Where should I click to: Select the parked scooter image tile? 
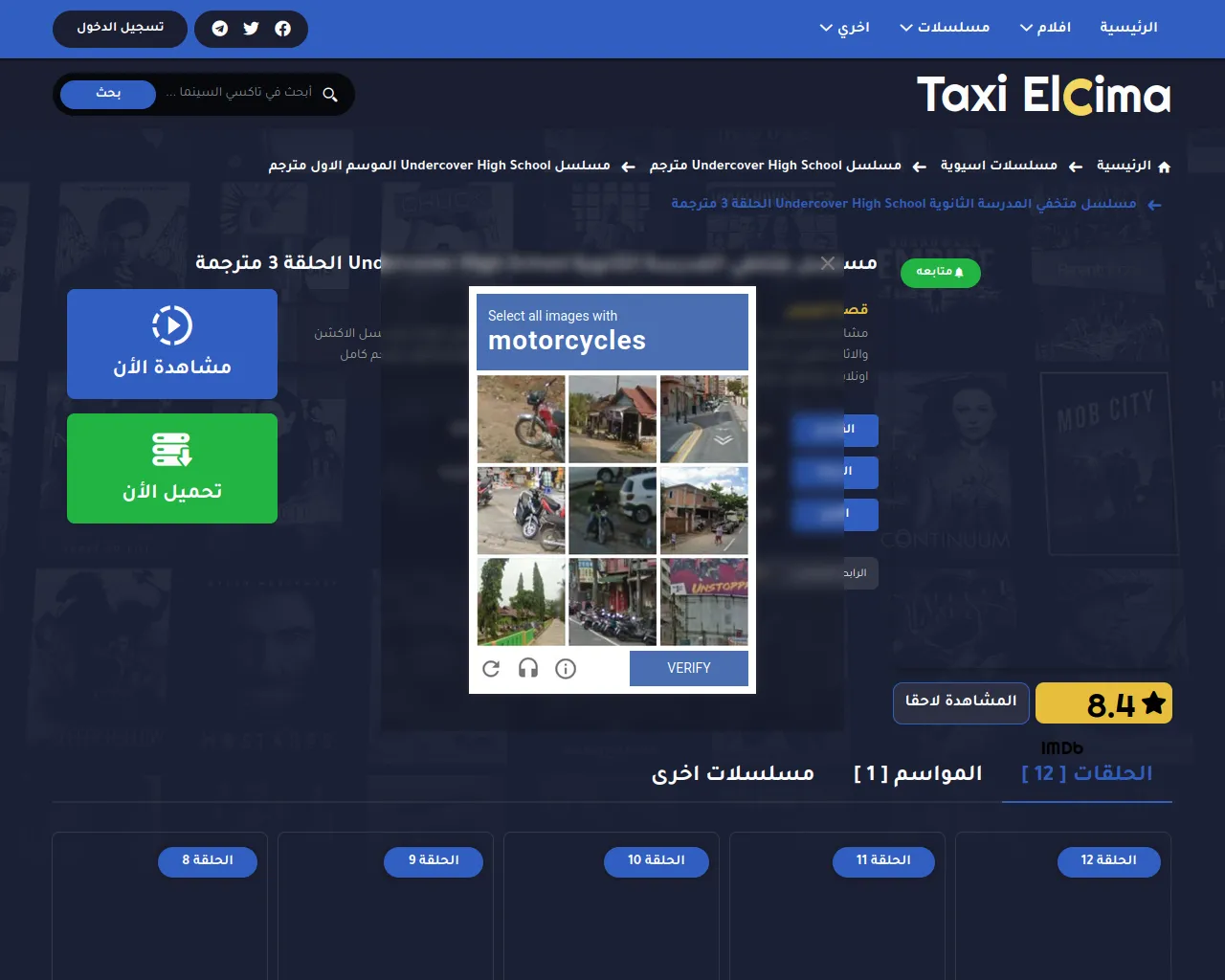click(521, 511)
